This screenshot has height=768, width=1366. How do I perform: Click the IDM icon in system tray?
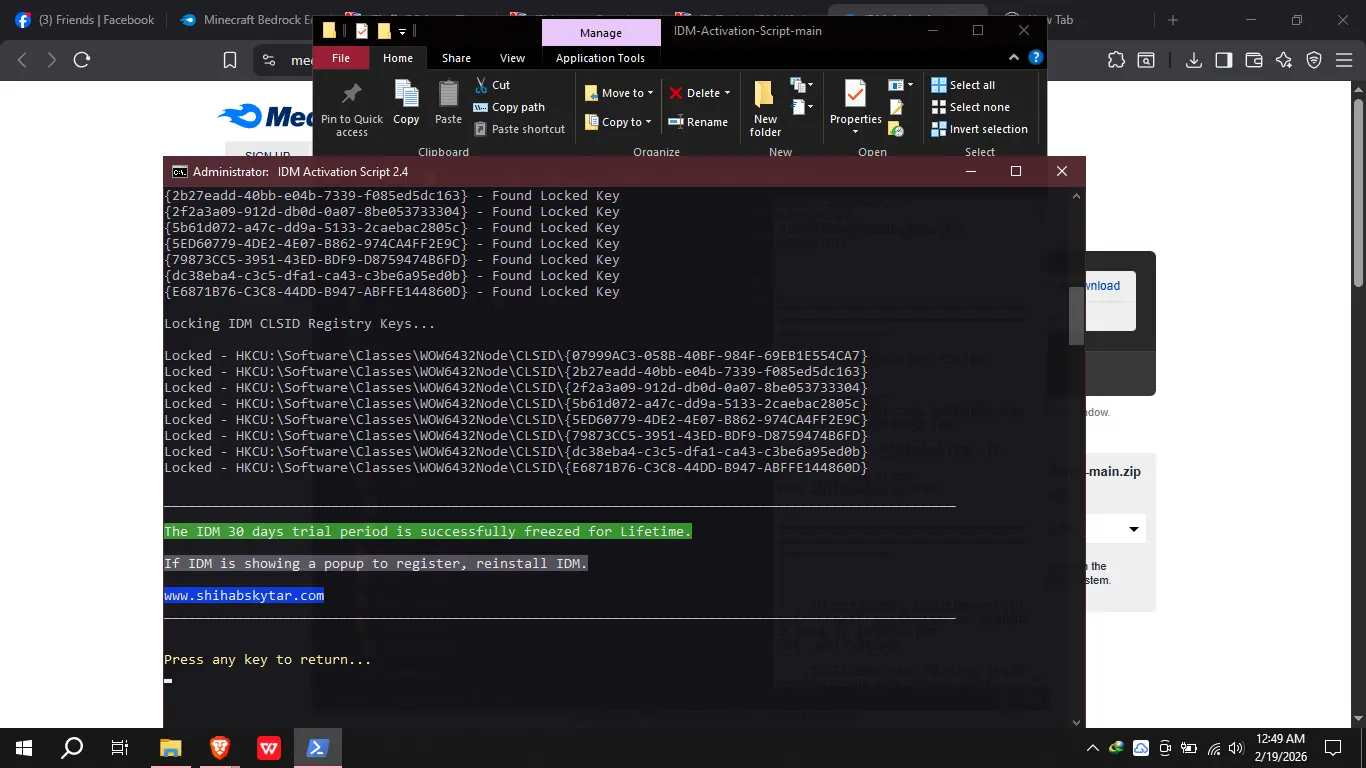(1117, 747)
